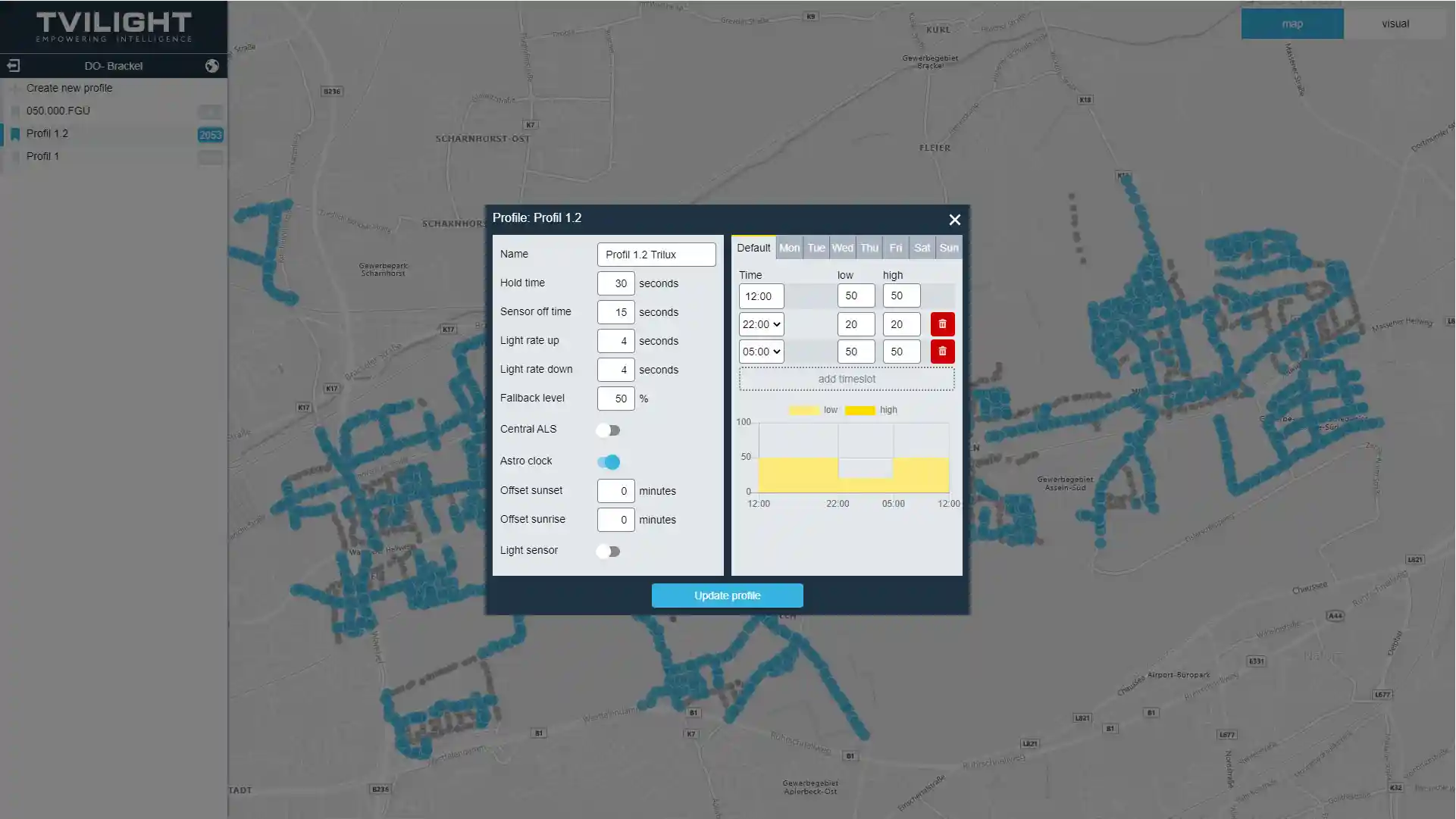Open the 05:00 time dropdown
This screenshot has width=1456, height=819.
tap(761, 352)
